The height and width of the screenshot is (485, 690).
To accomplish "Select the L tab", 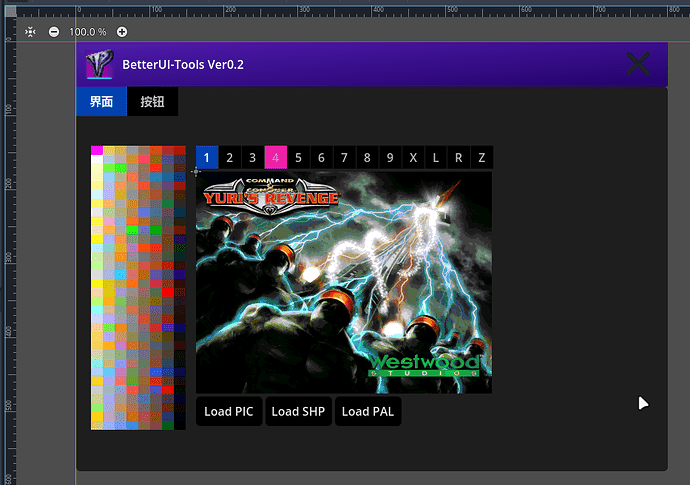I will (436, 158).
